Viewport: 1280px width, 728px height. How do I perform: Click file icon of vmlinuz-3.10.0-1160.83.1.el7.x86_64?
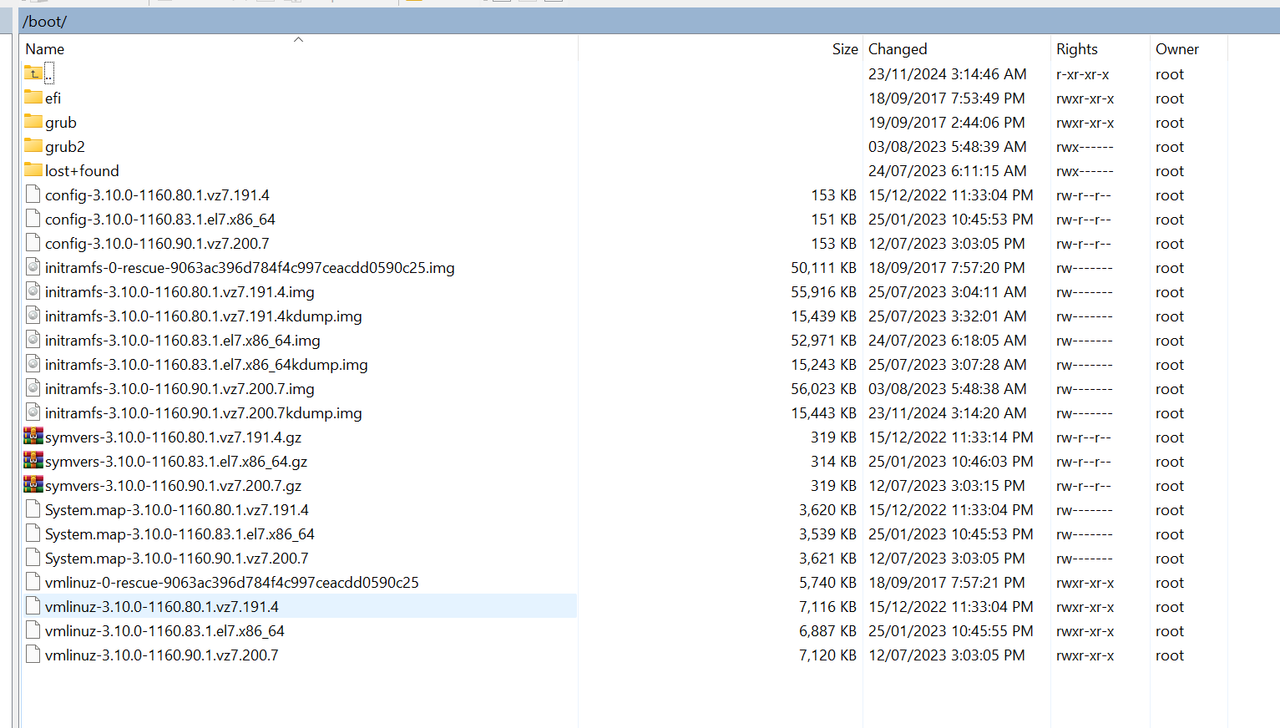click(33, 631)
